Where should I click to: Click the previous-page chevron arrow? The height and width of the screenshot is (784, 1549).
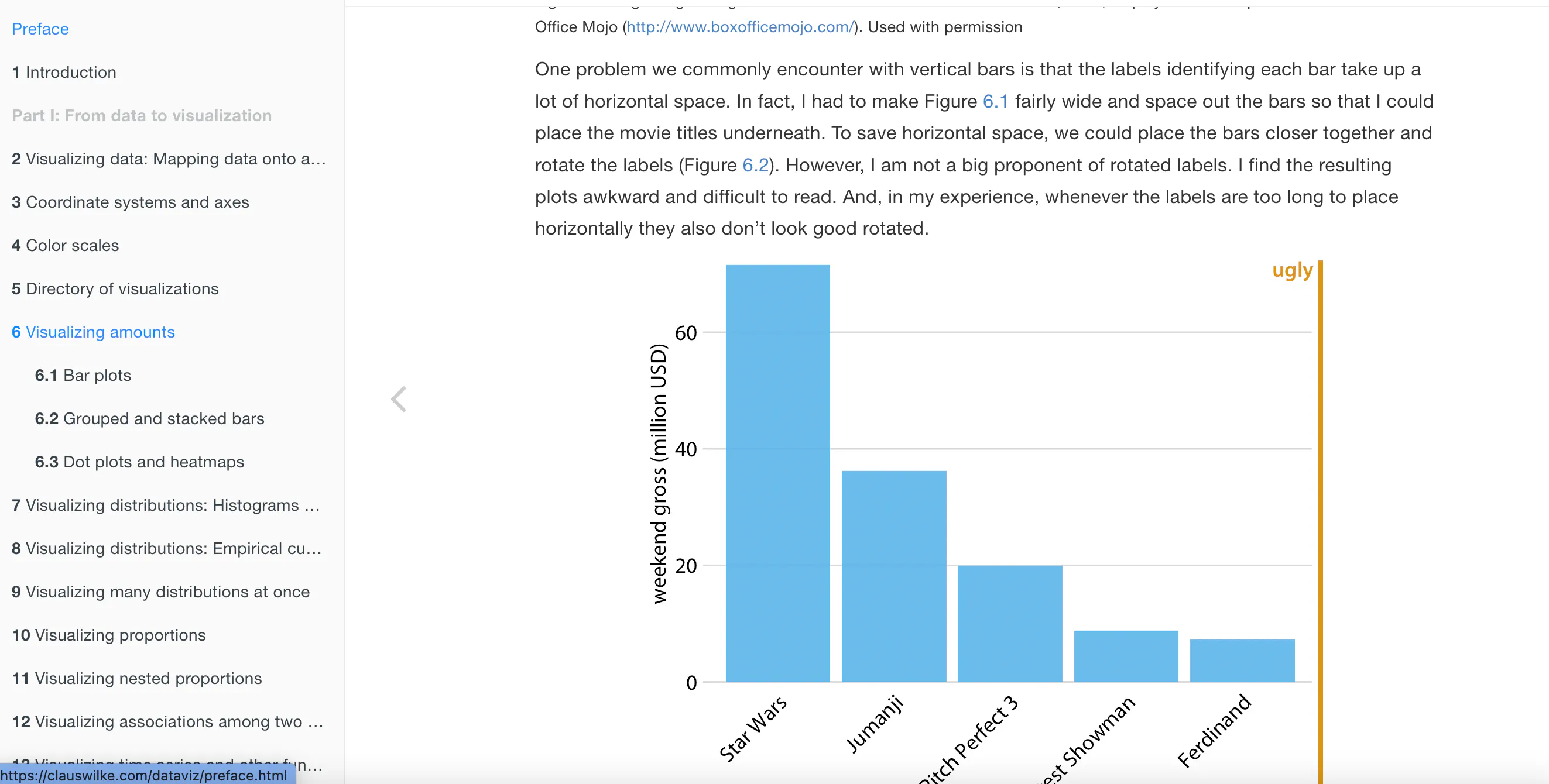click(399, 398)
